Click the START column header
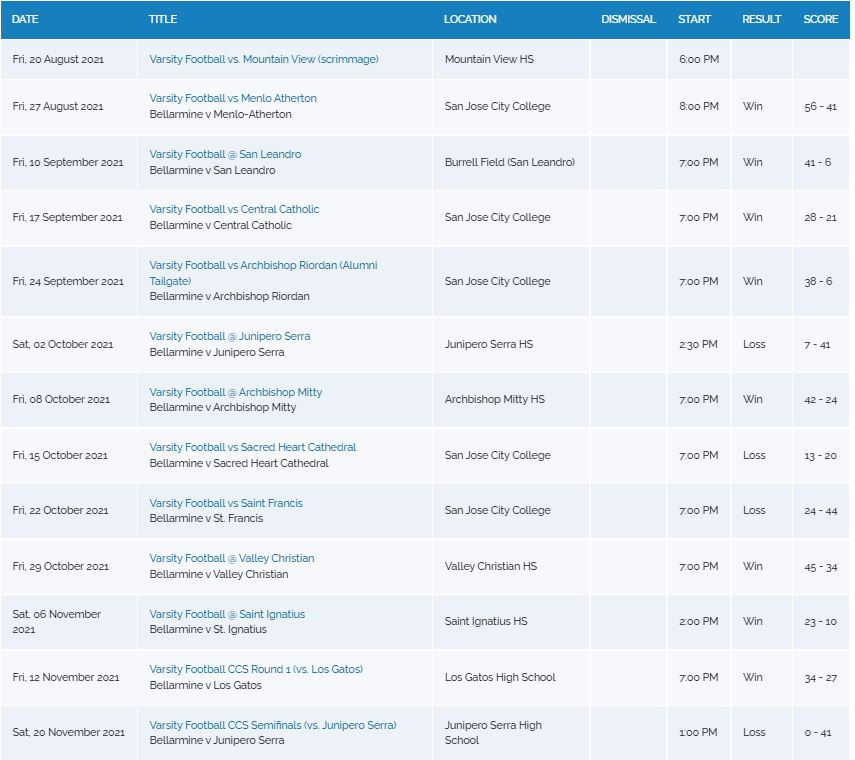 pos(694,19)
